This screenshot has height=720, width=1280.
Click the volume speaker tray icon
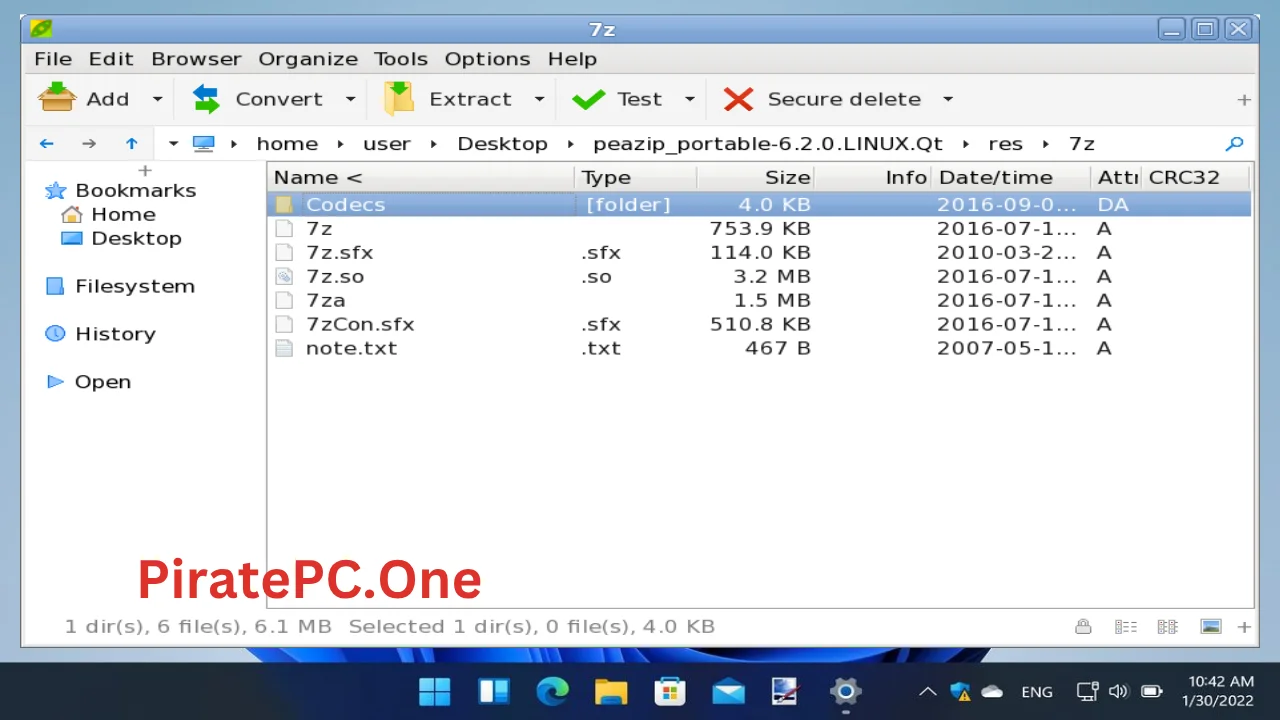click(x=1118, y=691)
